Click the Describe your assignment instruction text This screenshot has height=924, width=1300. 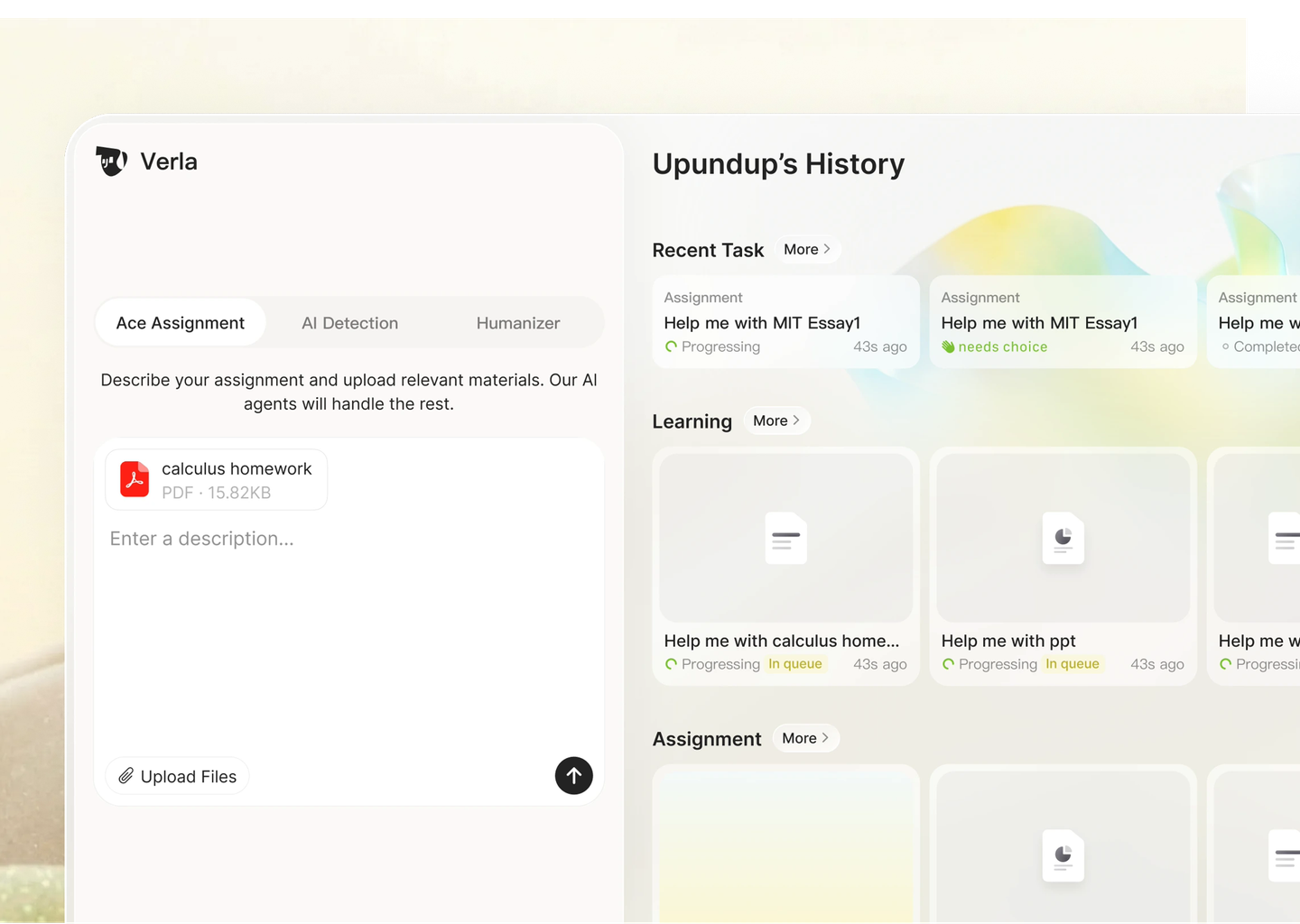348,393
